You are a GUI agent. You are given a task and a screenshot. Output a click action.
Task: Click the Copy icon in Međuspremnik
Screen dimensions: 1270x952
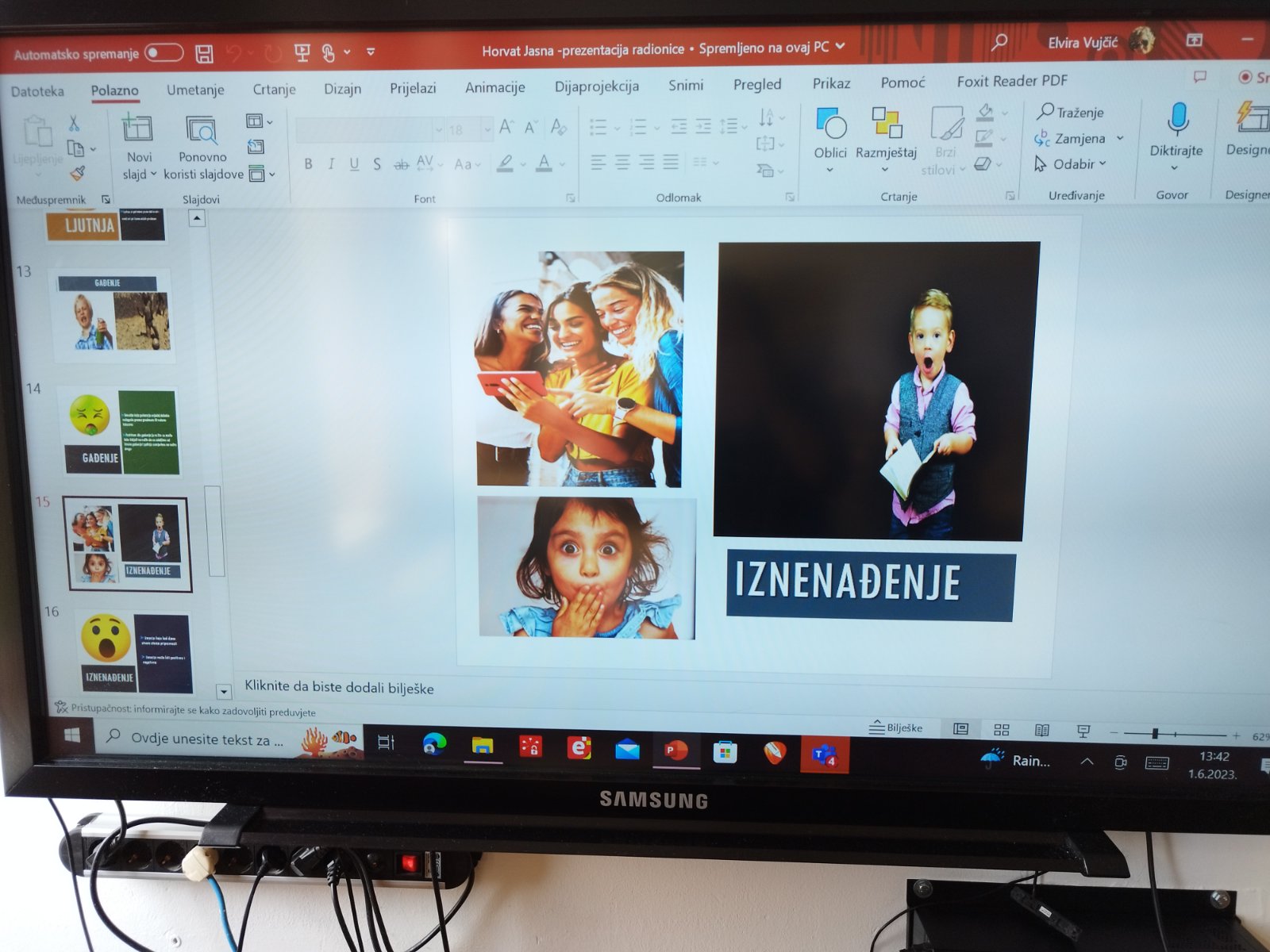tap(75, 148)
